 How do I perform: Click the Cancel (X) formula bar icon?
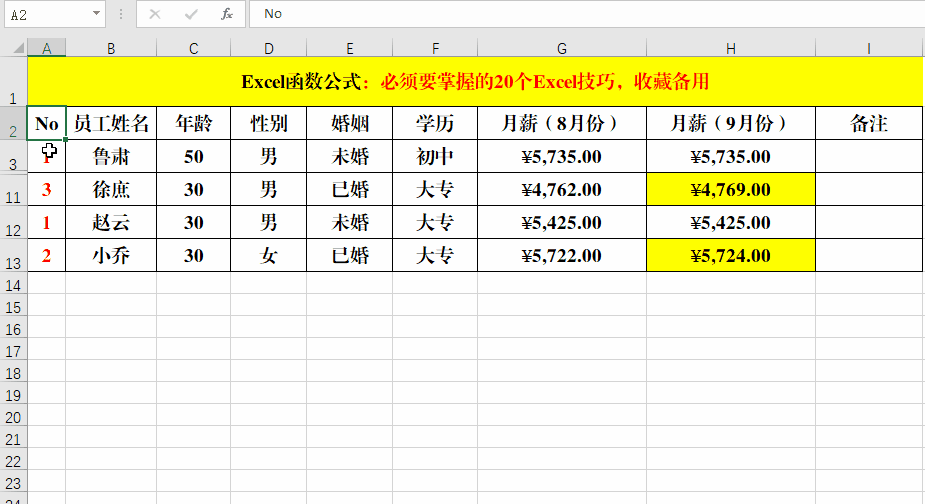pos(155,14)
